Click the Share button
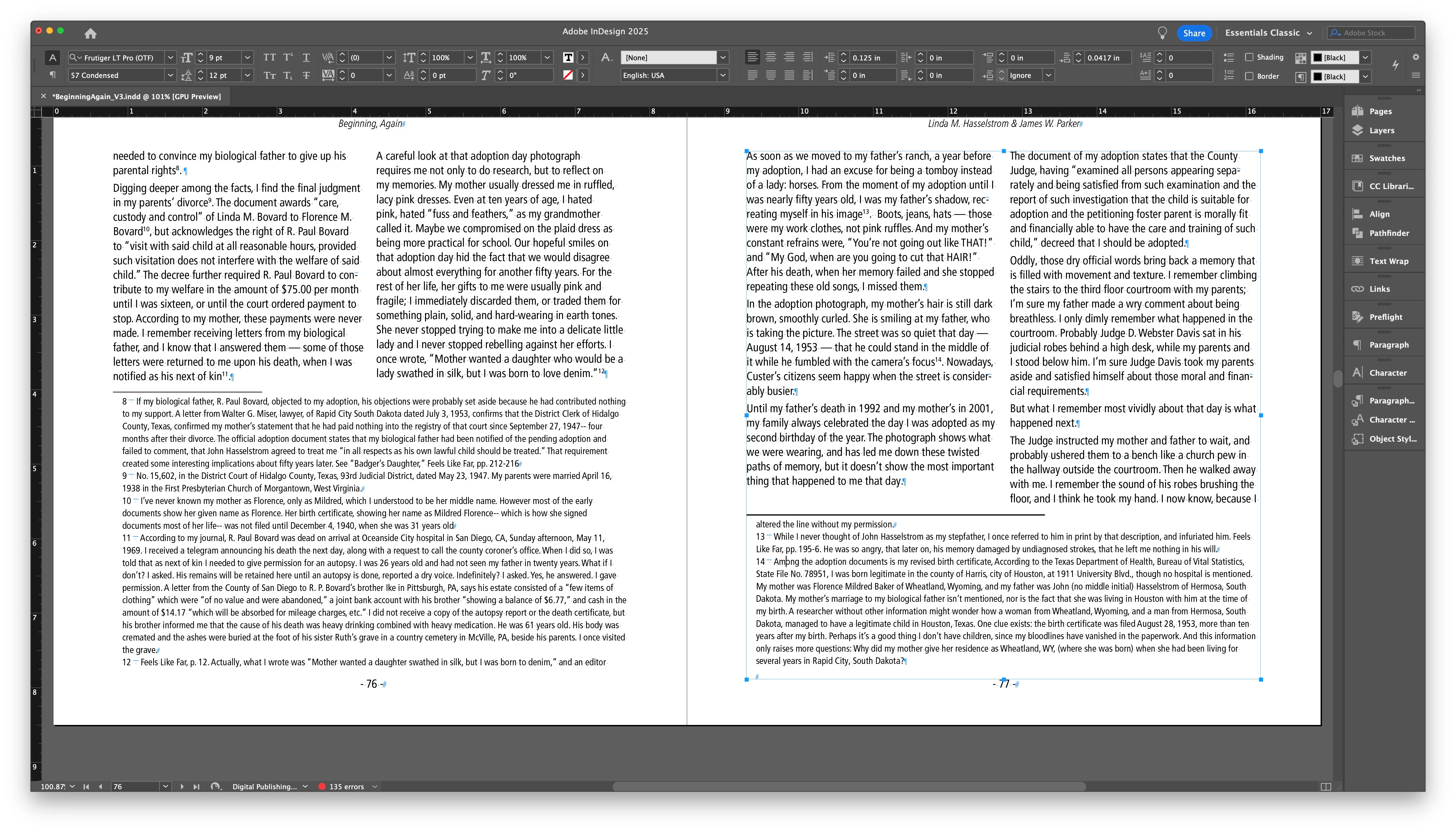The height and width of the screenshot is (832, 1456). coord(1194,33)
